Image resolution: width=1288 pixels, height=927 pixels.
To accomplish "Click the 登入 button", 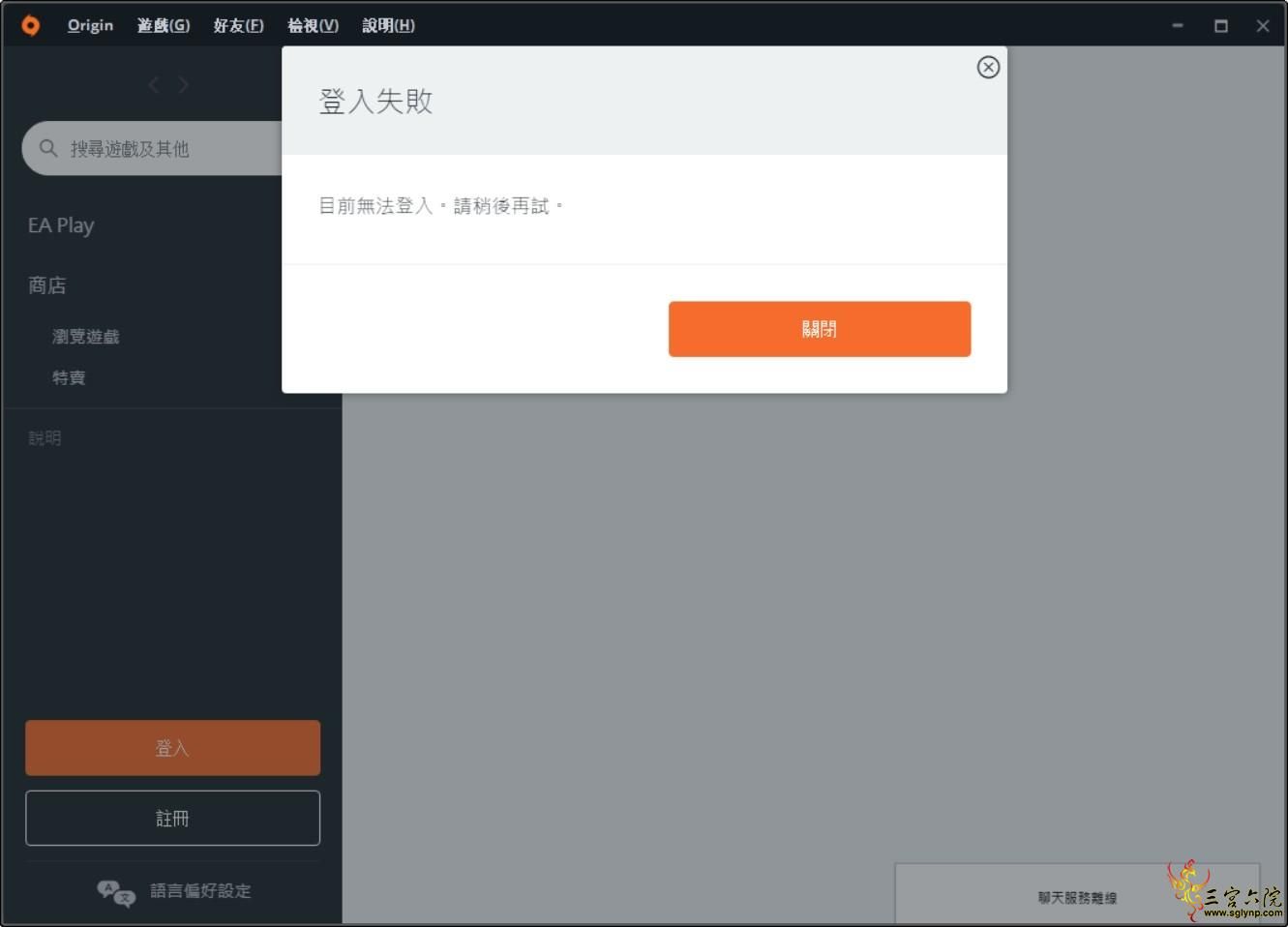I will coord(172,748).
